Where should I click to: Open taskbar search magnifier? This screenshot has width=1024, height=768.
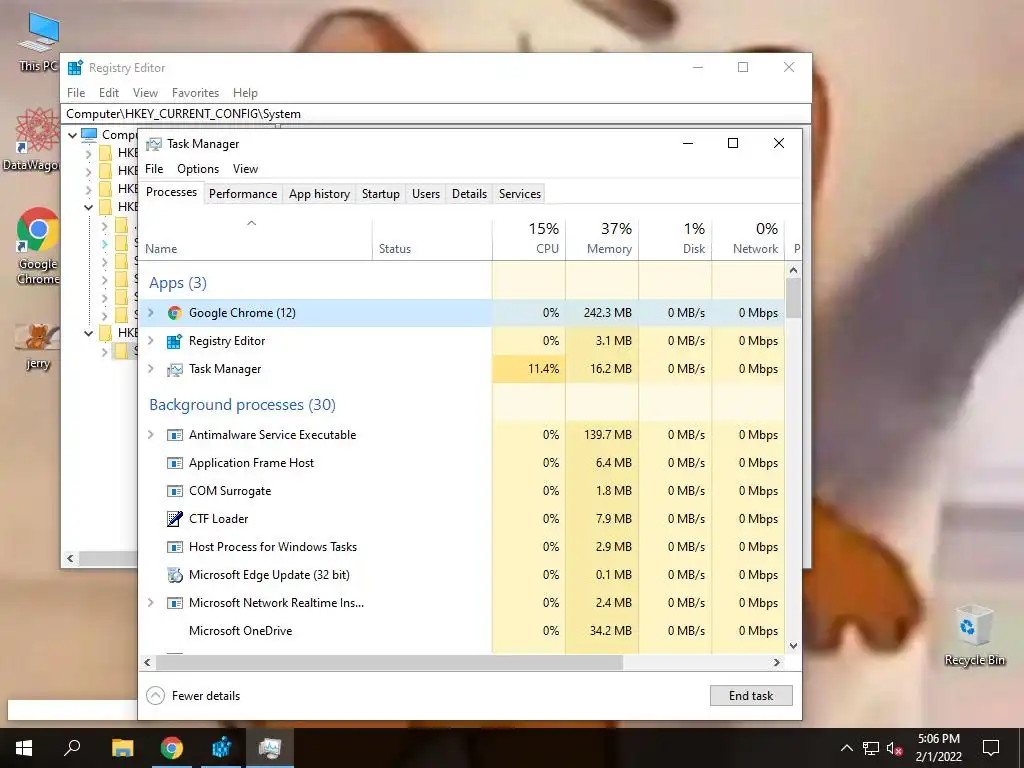pos(72,748)
